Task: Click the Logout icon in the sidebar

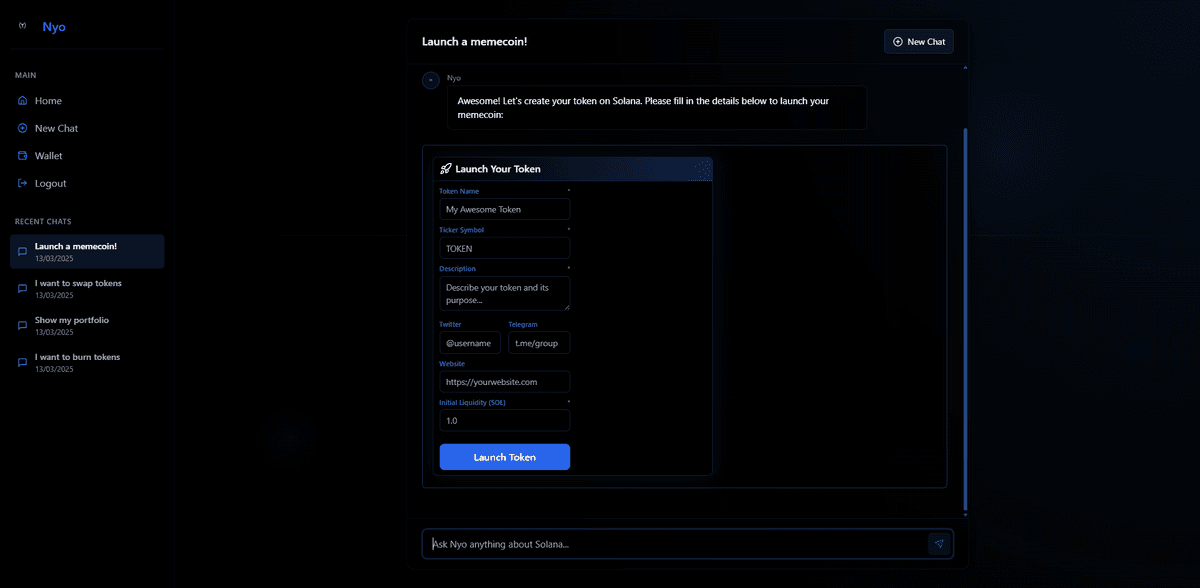Action: pos(22,183)
